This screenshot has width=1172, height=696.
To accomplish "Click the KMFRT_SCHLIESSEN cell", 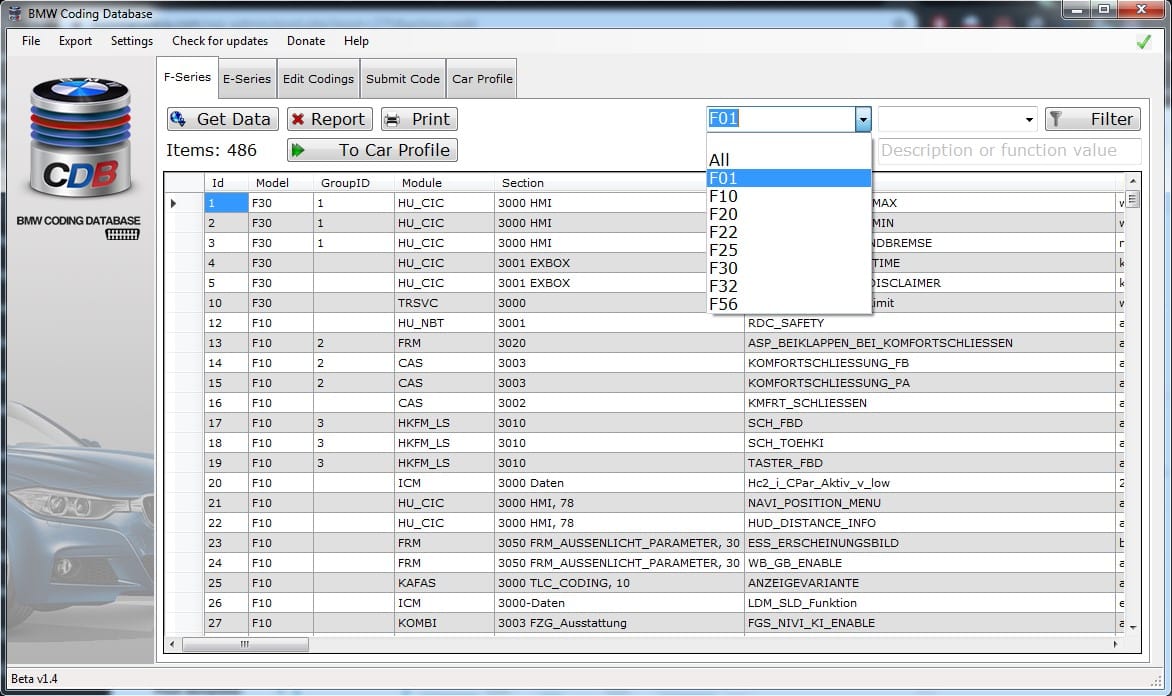I will coord(930,403).
